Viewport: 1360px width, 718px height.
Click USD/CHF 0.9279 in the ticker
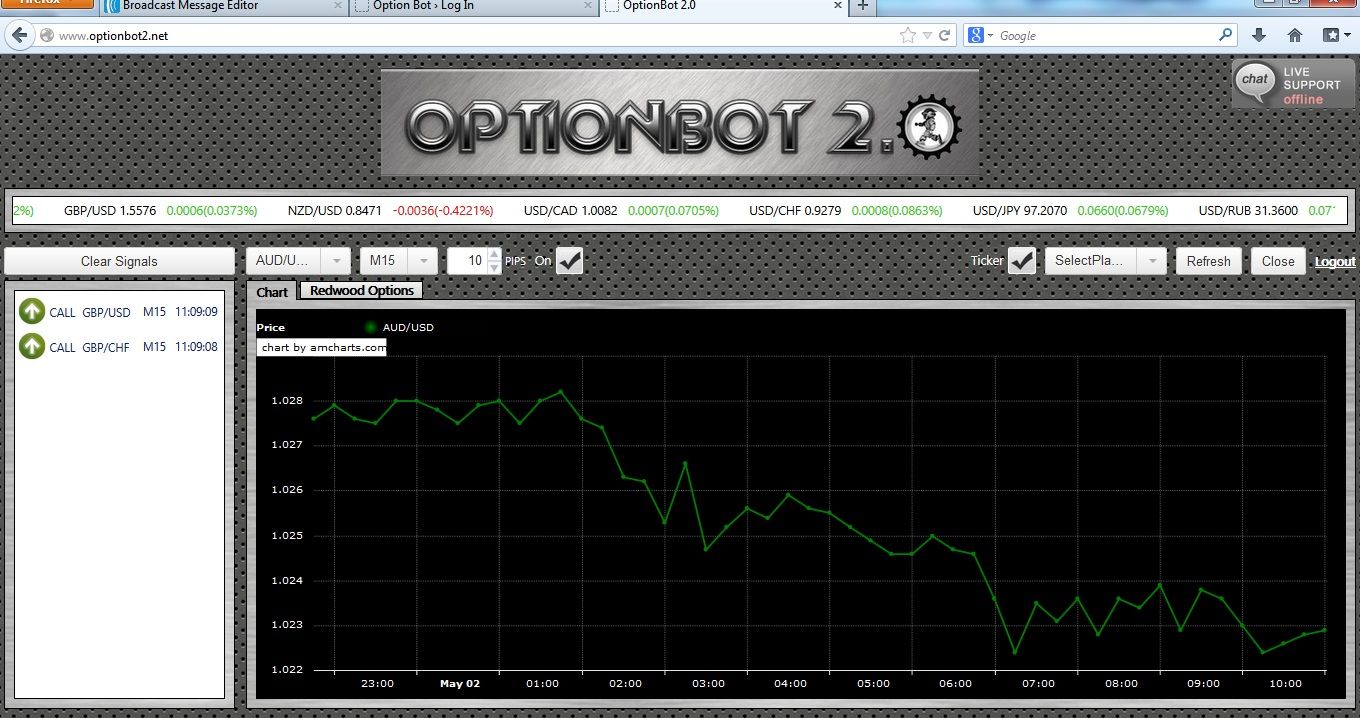pos(795,211)
